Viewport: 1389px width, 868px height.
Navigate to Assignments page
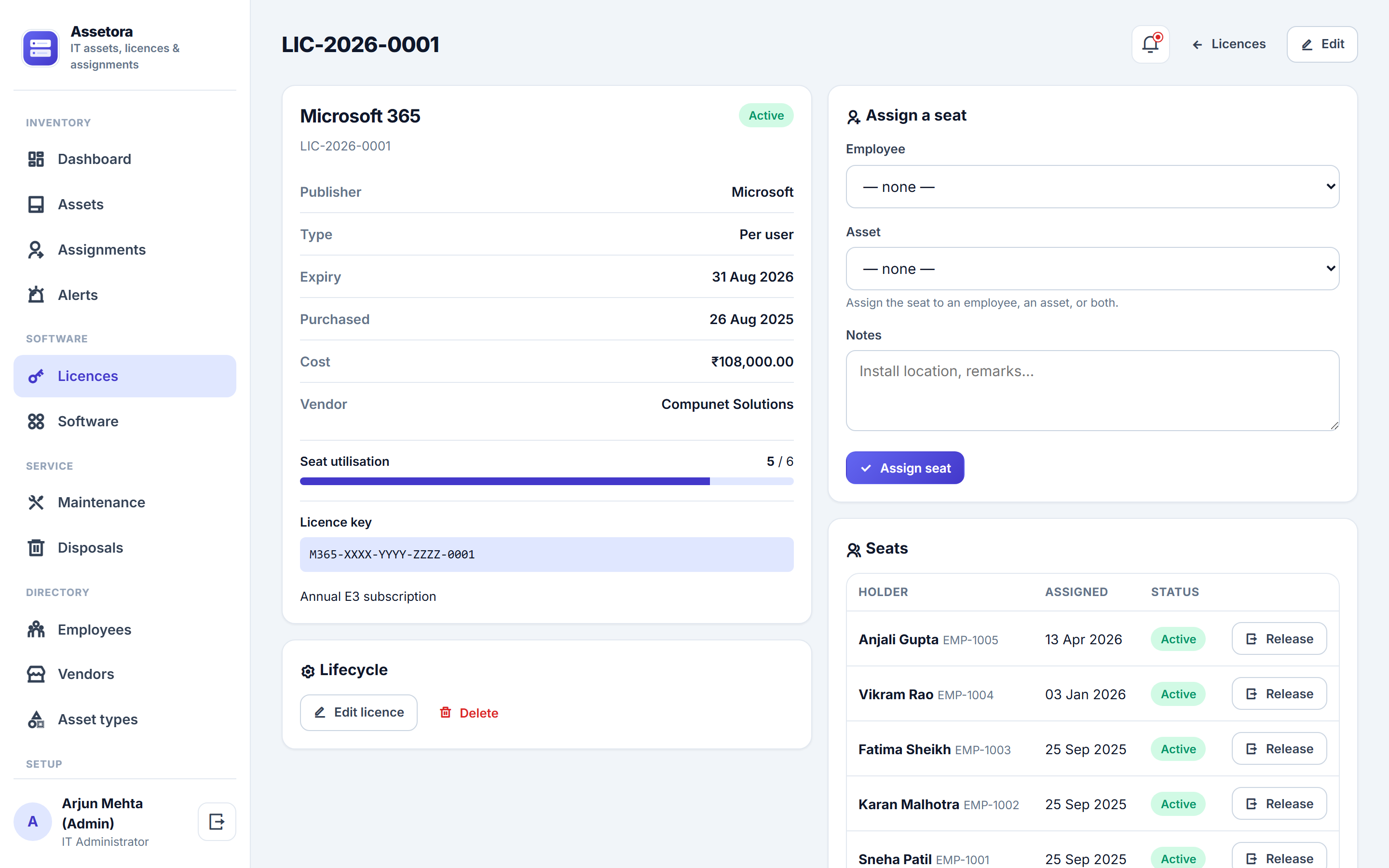click(x=124, y=250)
